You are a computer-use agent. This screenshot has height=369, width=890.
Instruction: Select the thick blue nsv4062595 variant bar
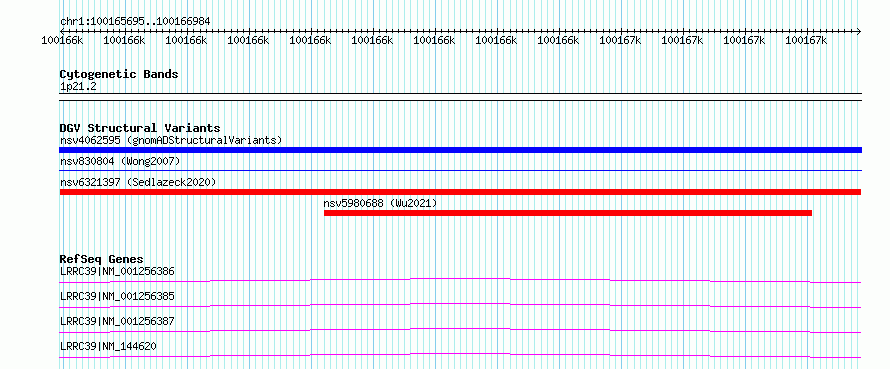coord(460,150)
